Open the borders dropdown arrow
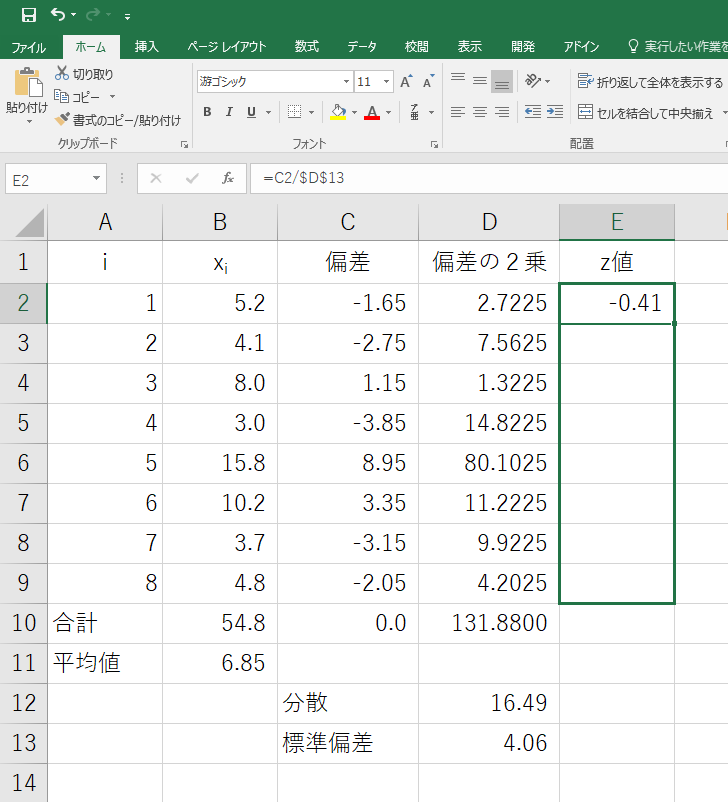The image size is (728, 802). (x=311, y=112)
